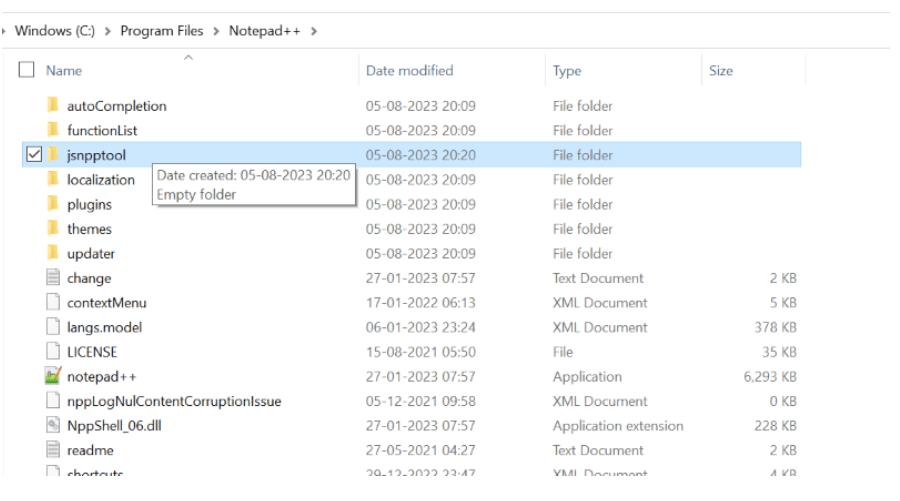Click the autoCompletion folder icon
Image resolution: width=900 pixels, height=501 pixels.
(x=54, y=106)
